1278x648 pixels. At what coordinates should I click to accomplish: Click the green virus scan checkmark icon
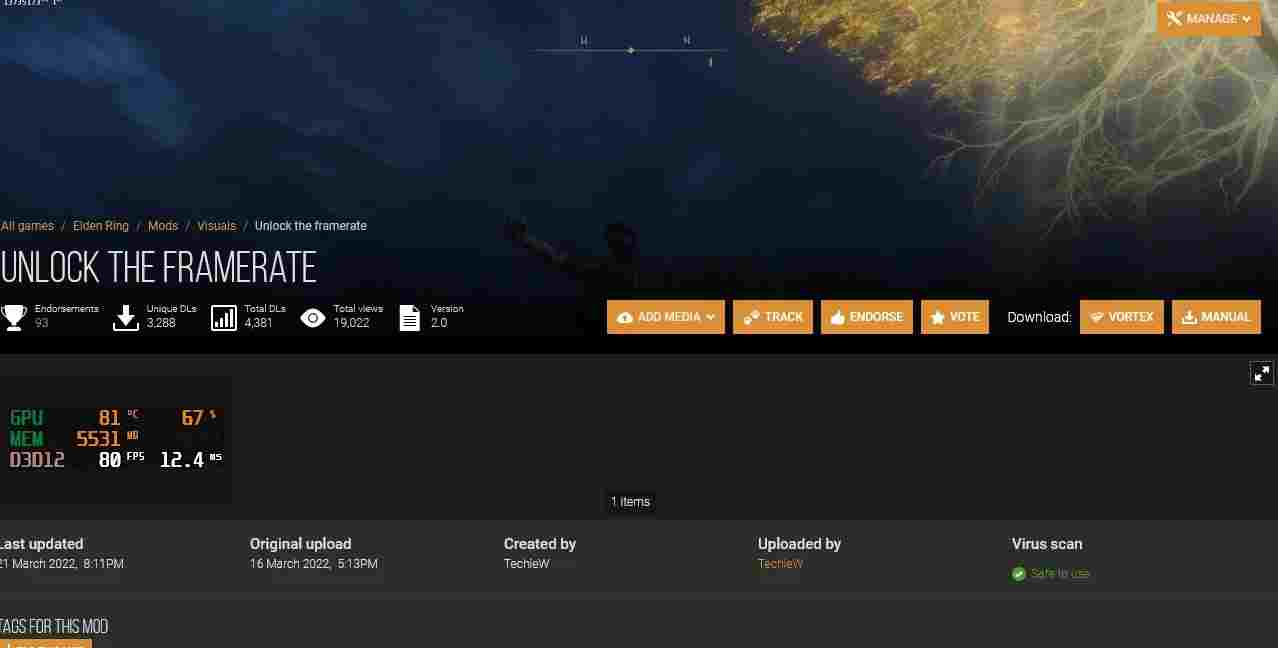pos(1019,574)
